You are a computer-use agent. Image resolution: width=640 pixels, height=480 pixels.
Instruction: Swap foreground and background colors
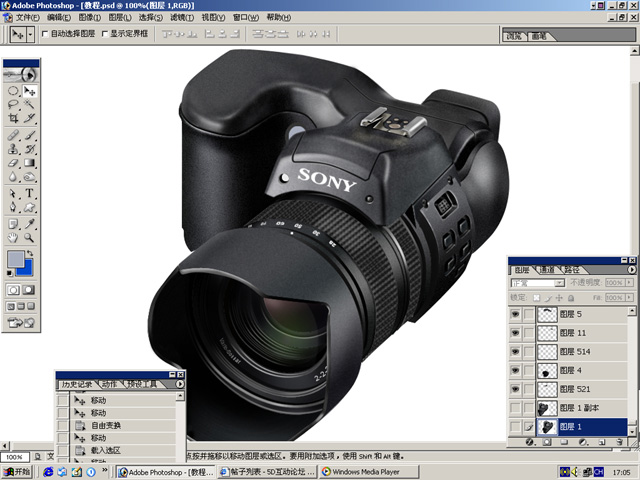30,253
